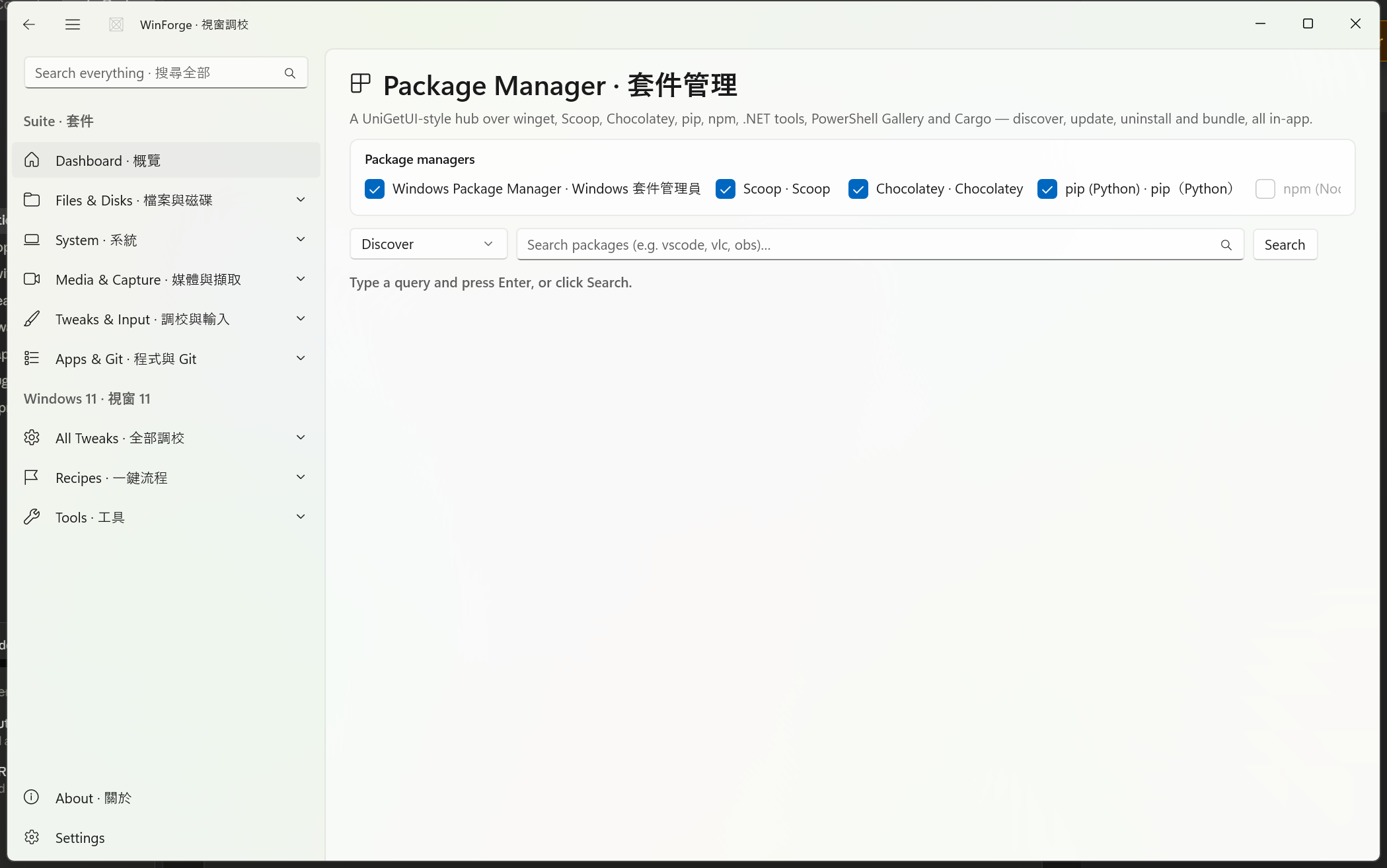Uncheck the Scoop checkbox
The height and width of the screenshot is (868, 1387).
(x=726, y=189)
